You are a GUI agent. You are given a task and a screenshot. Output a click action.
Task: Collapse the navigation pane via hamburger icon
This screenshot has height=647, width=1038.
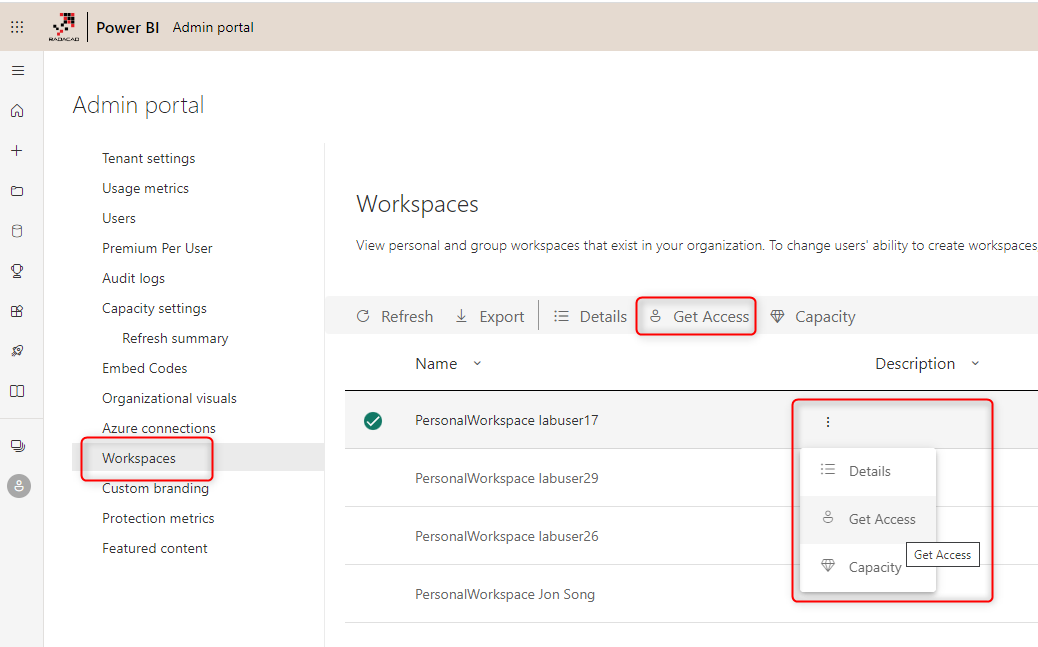click(x=17, y=71)
